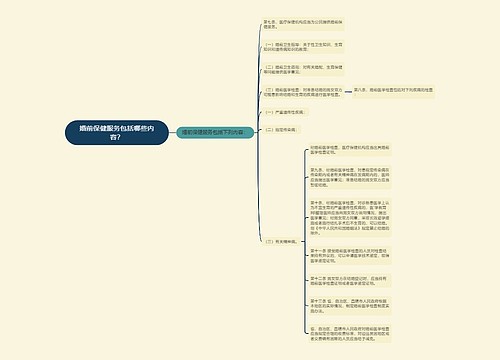Click the 第十三条 provincial government node

pos(350,306)
